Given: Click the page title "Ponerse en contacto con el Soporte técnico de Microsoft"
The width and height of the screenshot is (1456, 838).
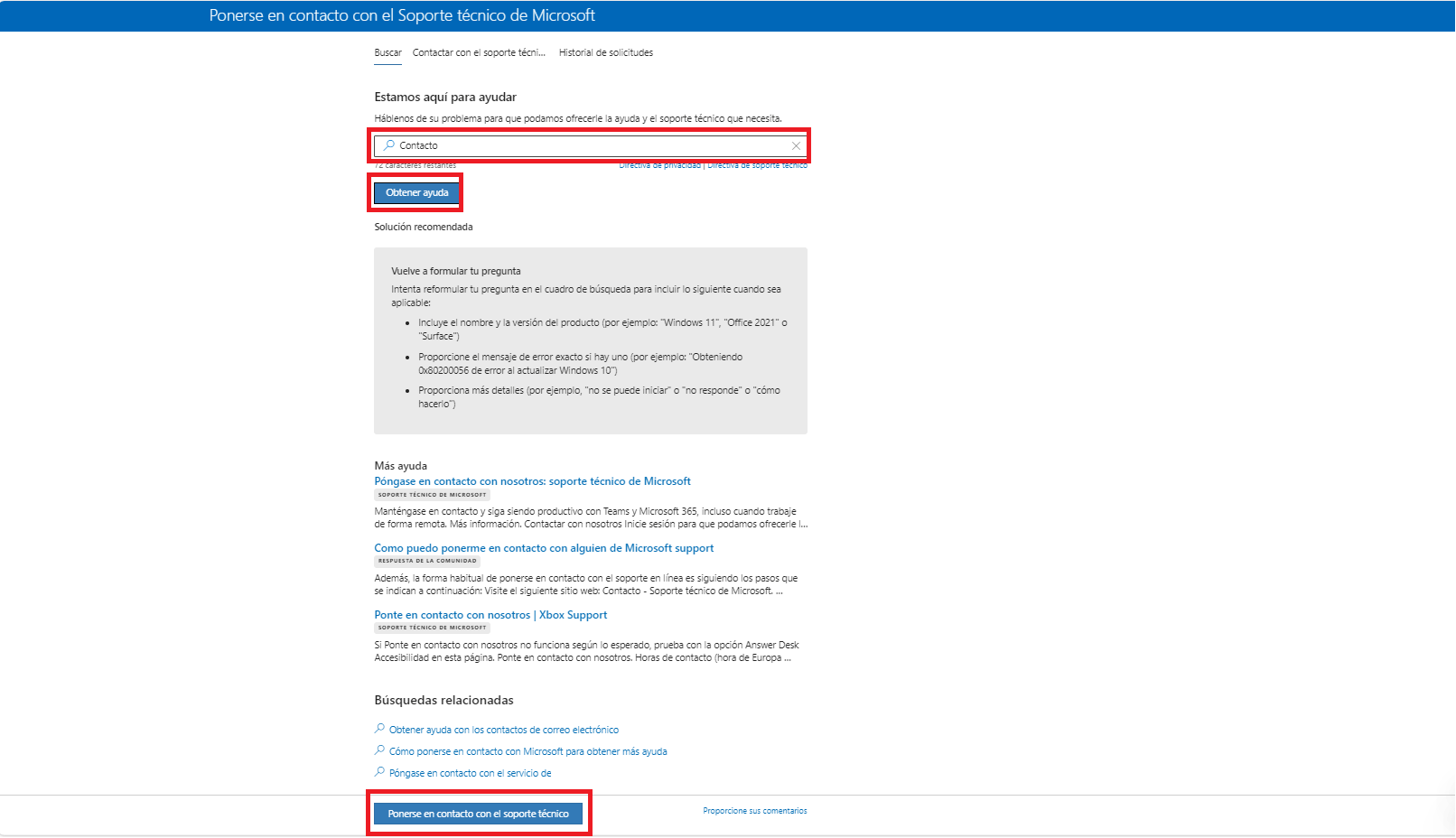Looking at the screenshot, I should [x=402, y=15].
